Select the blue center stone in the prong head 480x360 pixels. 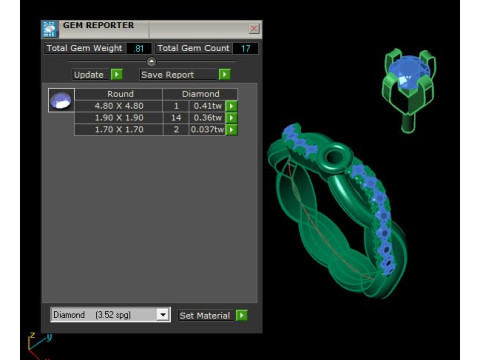[x=409, y=73]
